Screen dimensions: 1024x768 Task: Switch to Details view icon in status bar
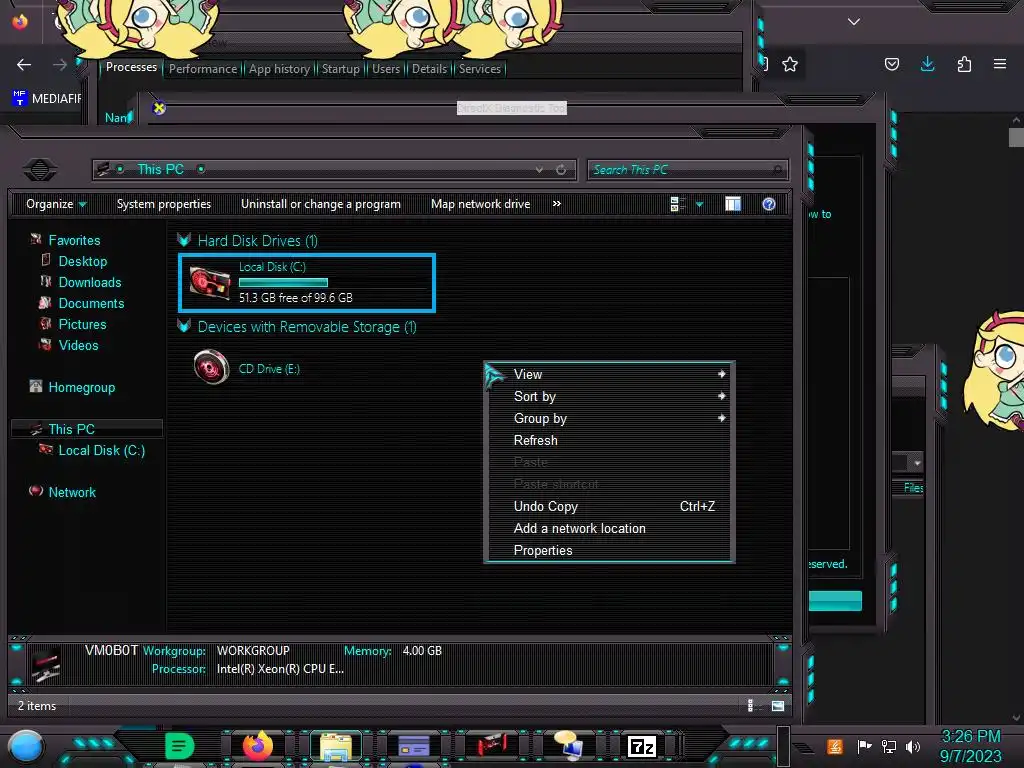pyautogui.click(x=751, y=705)
